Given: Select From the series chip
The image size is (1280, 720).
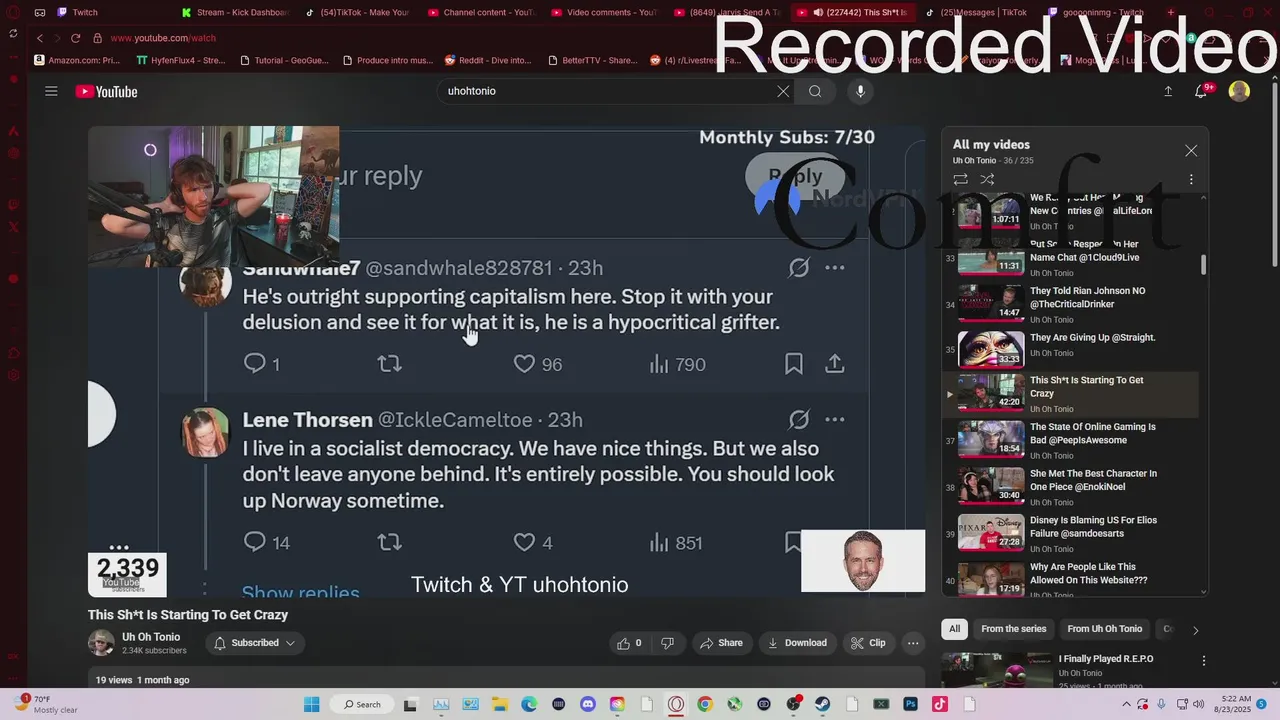Looking at the screenshot, I should point(1013,629).
